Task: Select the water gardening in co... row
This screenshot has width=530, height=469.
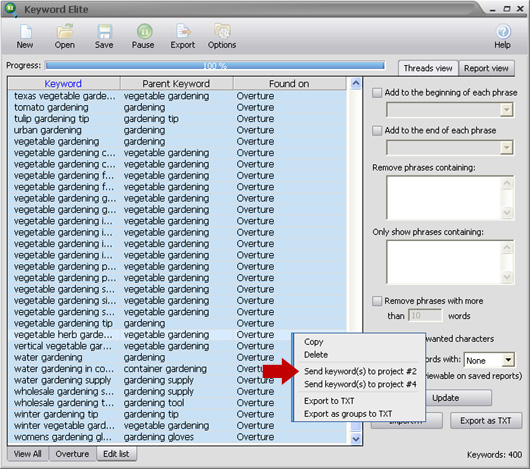Action: pos(177,369)
